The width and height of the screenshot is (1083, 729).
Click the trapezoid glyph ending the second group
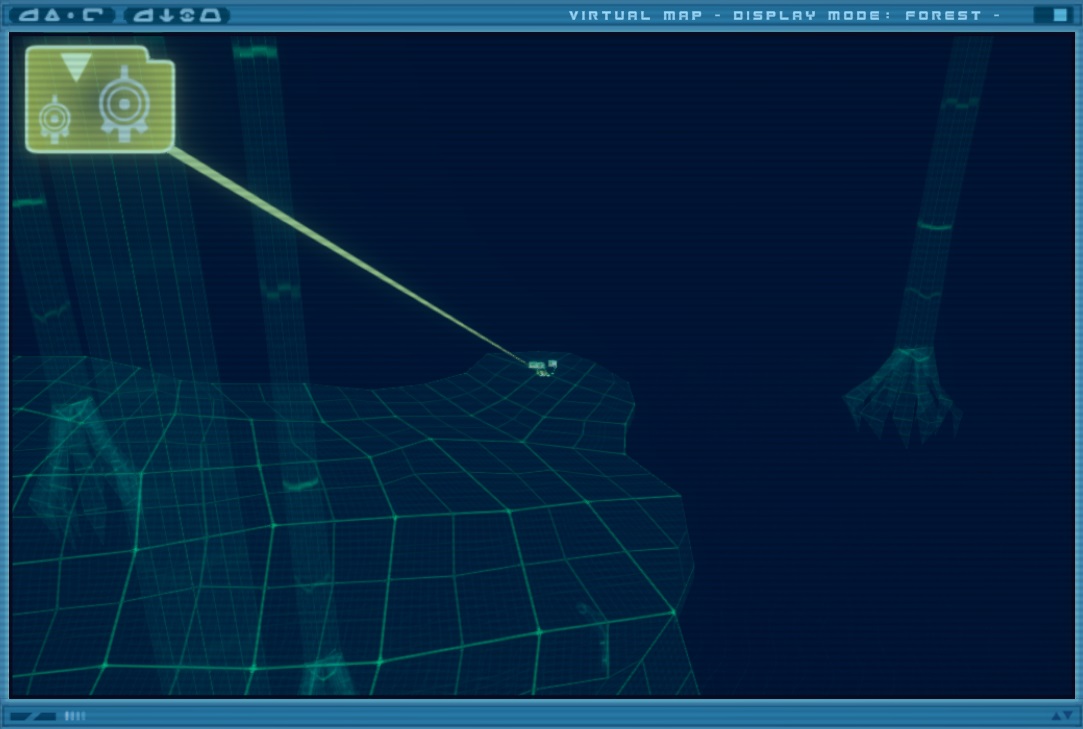tap(212, 15)
